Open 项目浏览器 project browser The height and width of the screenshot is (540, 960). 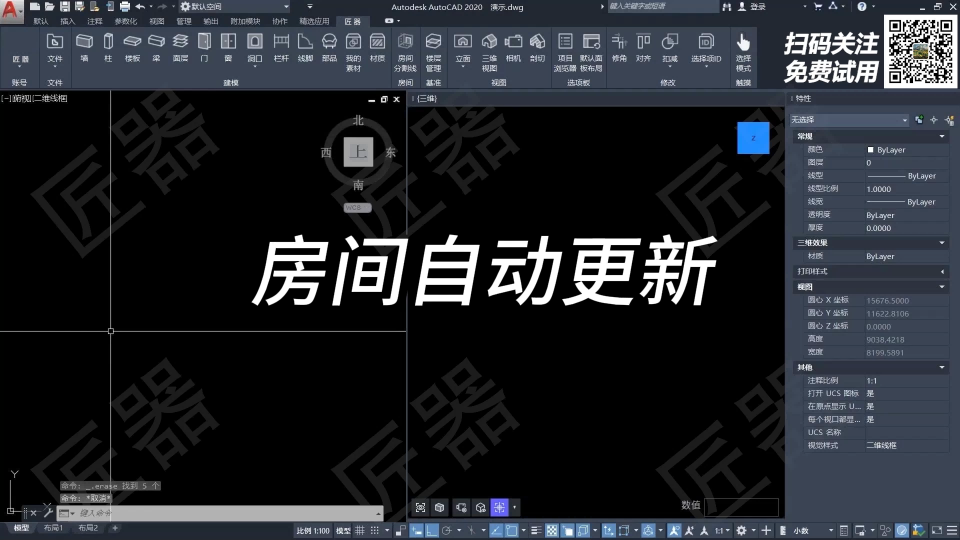565,52
